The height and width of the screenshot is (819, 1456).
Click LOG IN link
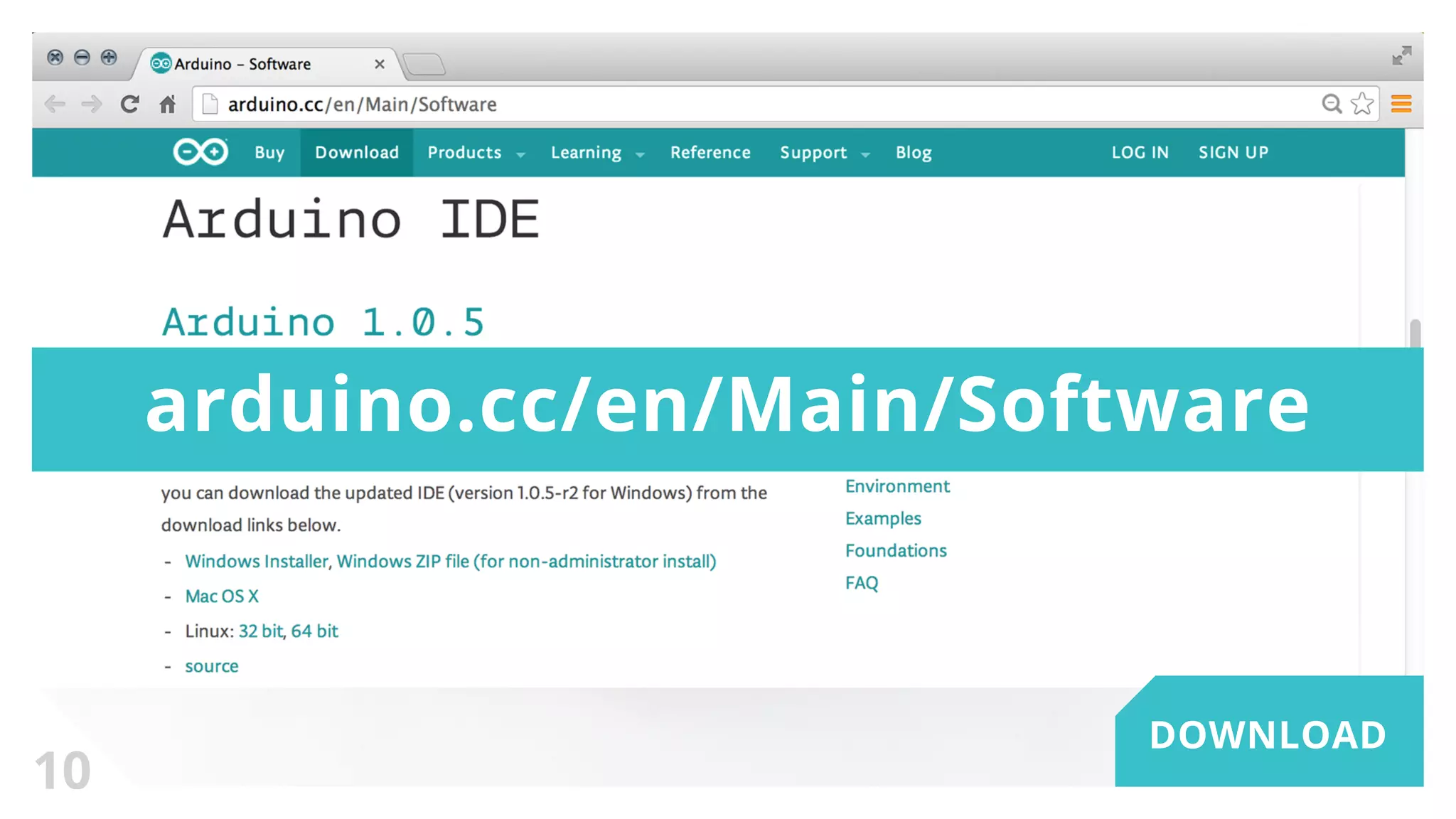(x=1140, y=152)
